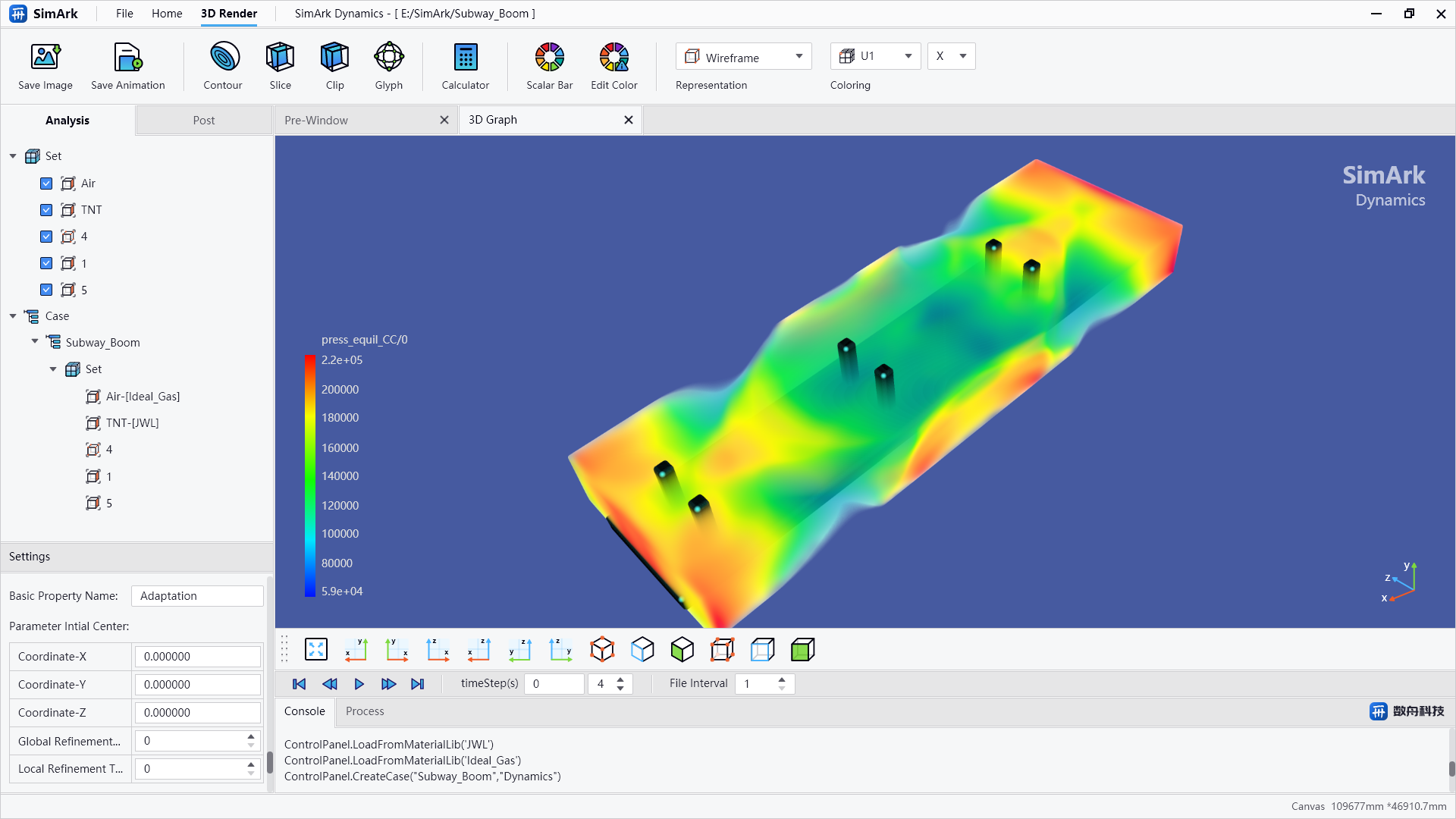The width and height of the screenshot is (1456, 819).
Task: Increase the timeStep spinner value
Action: coord(620,679)
